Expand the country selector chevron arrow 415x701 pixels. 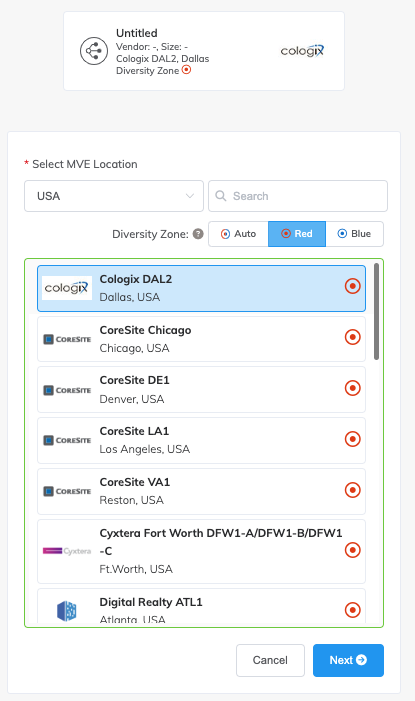tap(190, 196)
